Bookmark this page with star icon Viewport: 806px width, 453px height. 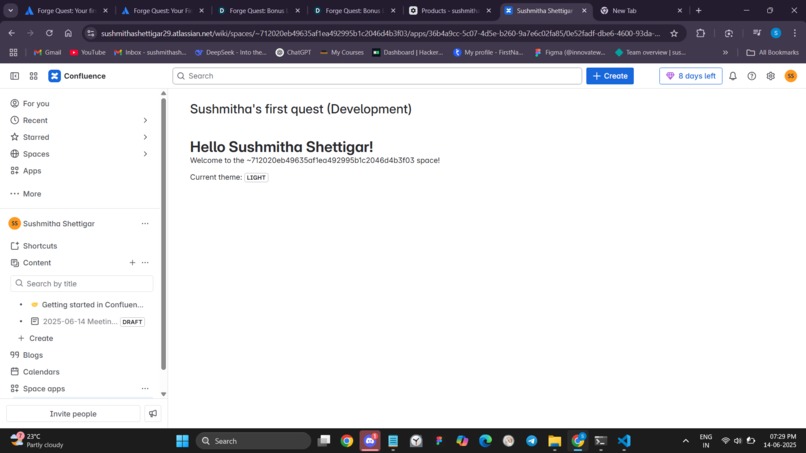tap(674, 33)
